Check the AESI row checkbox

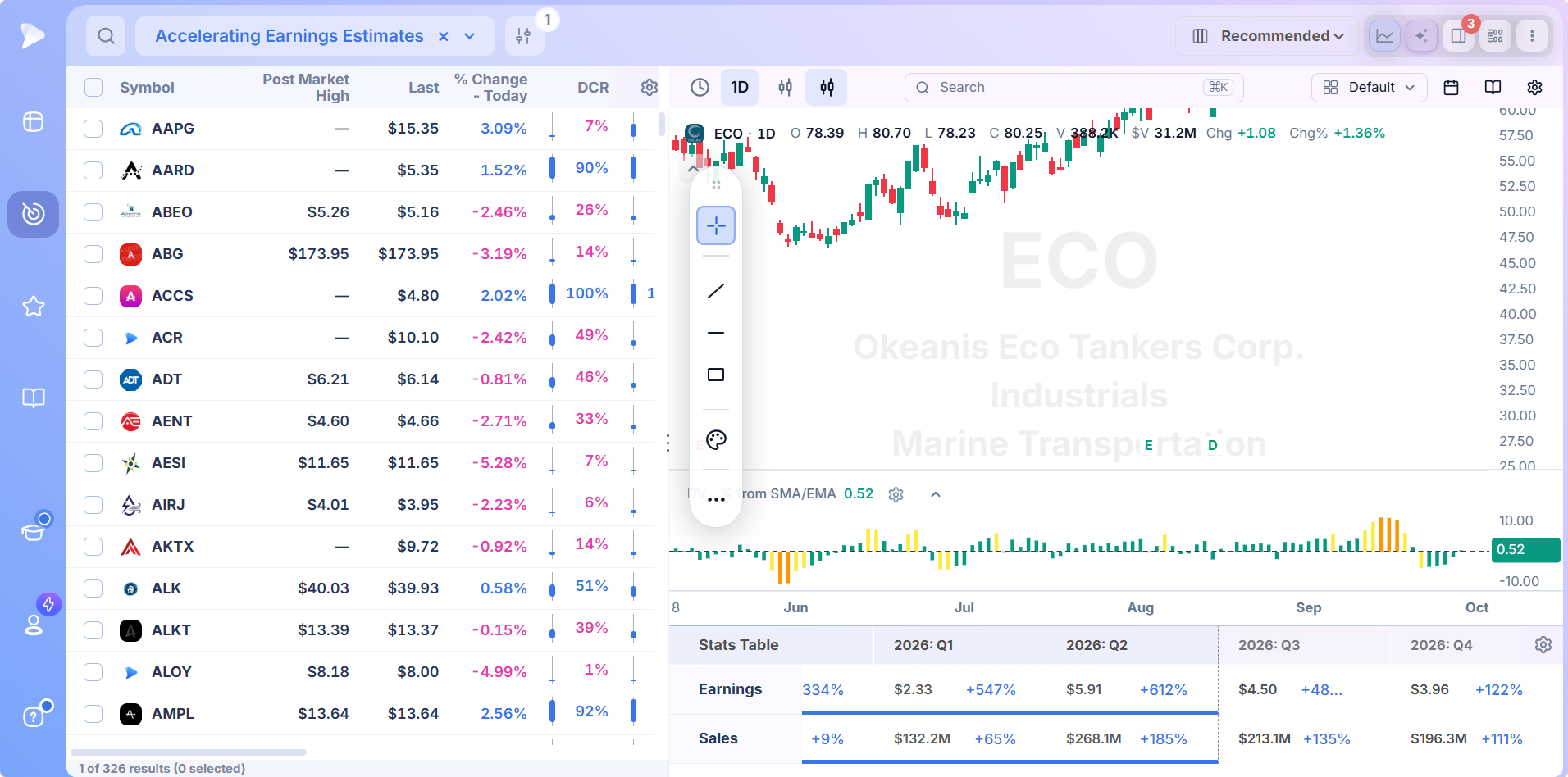pyautogui.click(x=93, y=463)
